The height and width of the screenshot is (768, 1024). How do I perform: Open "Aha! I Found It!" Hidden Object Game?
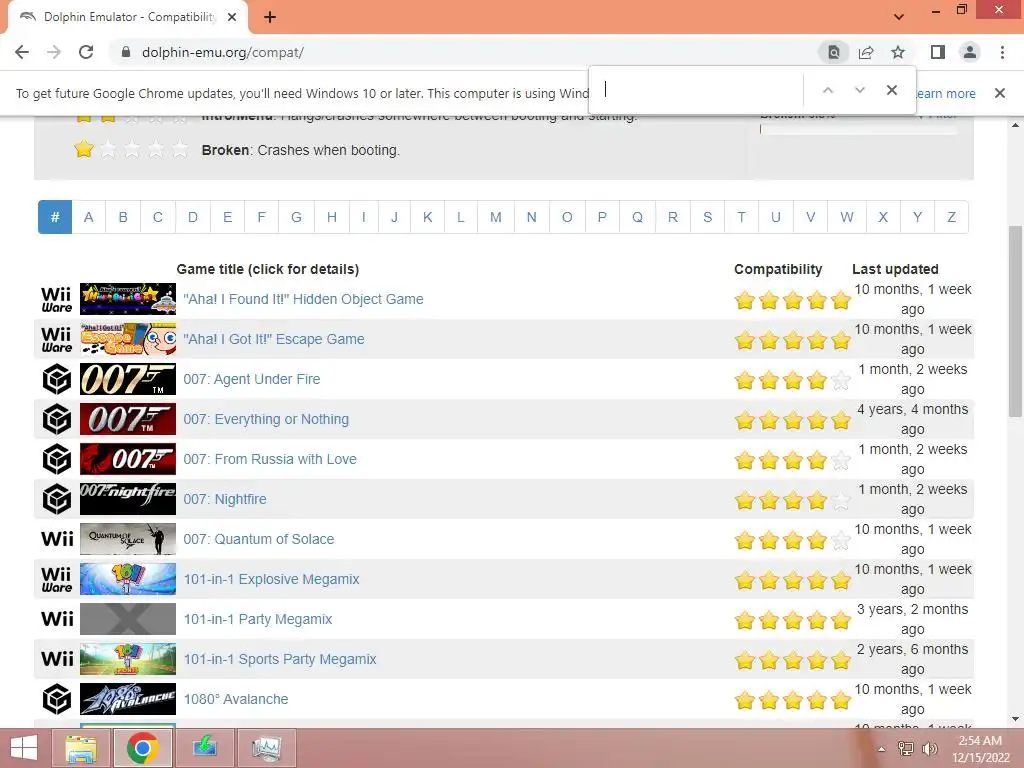click(303, 299)
